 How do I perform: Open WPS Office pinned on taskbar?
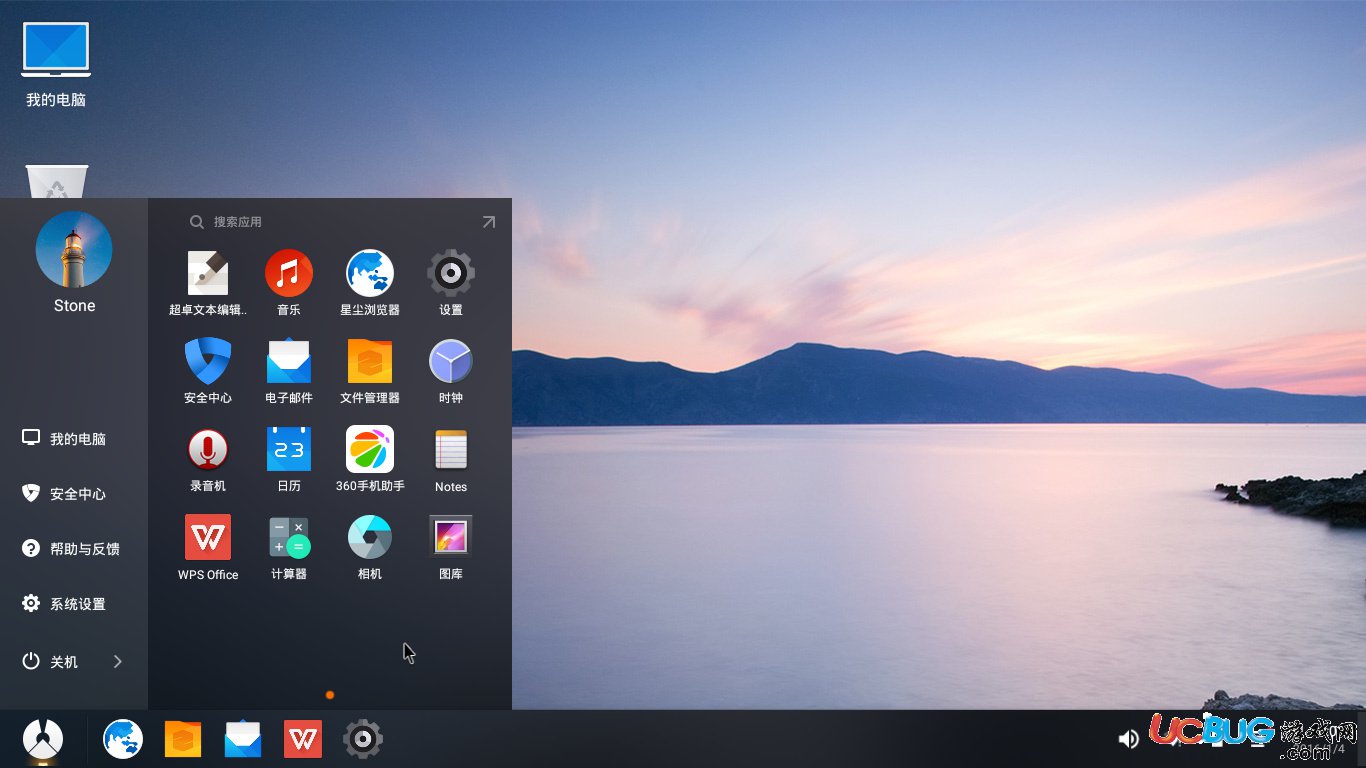[303, 739]
